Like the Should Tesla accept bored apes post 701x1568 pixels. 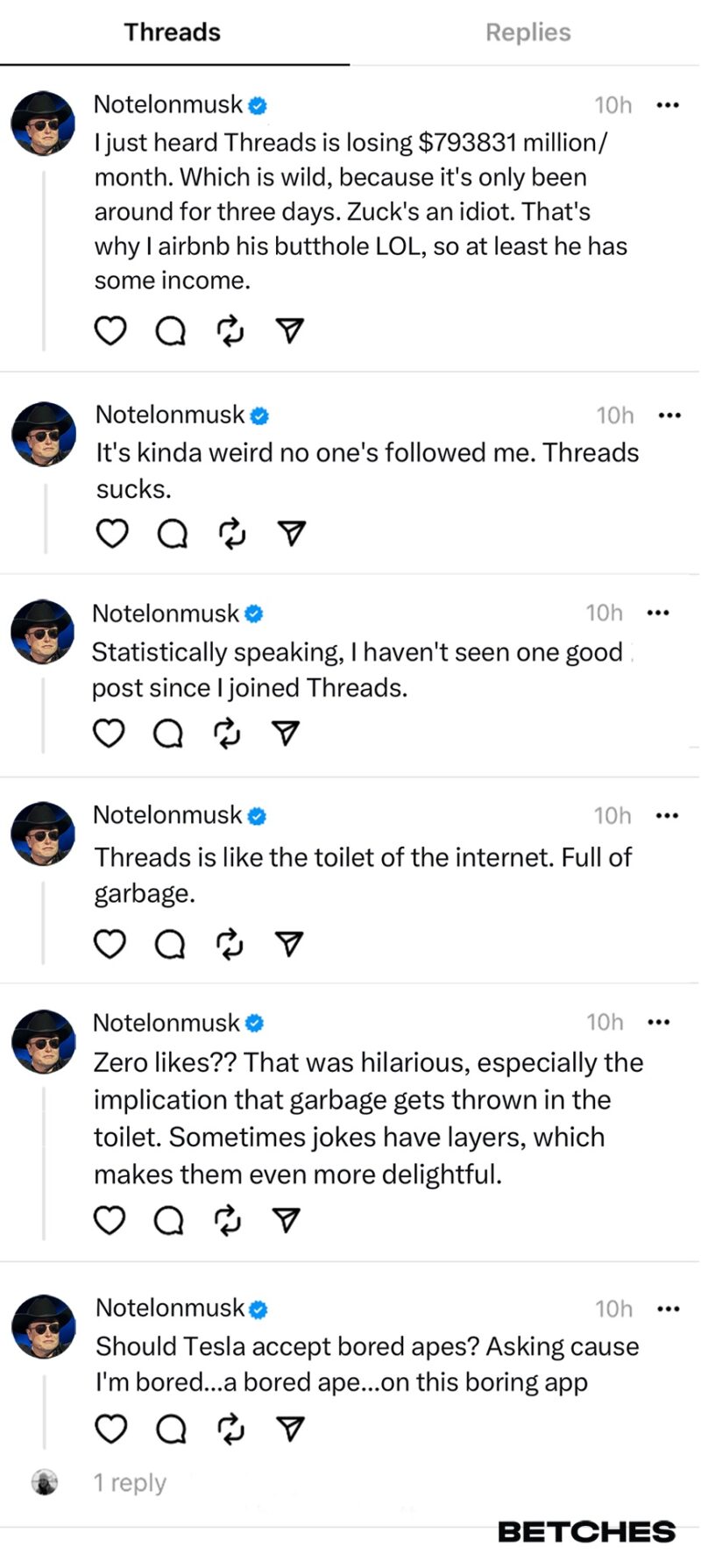[111, 1428]
